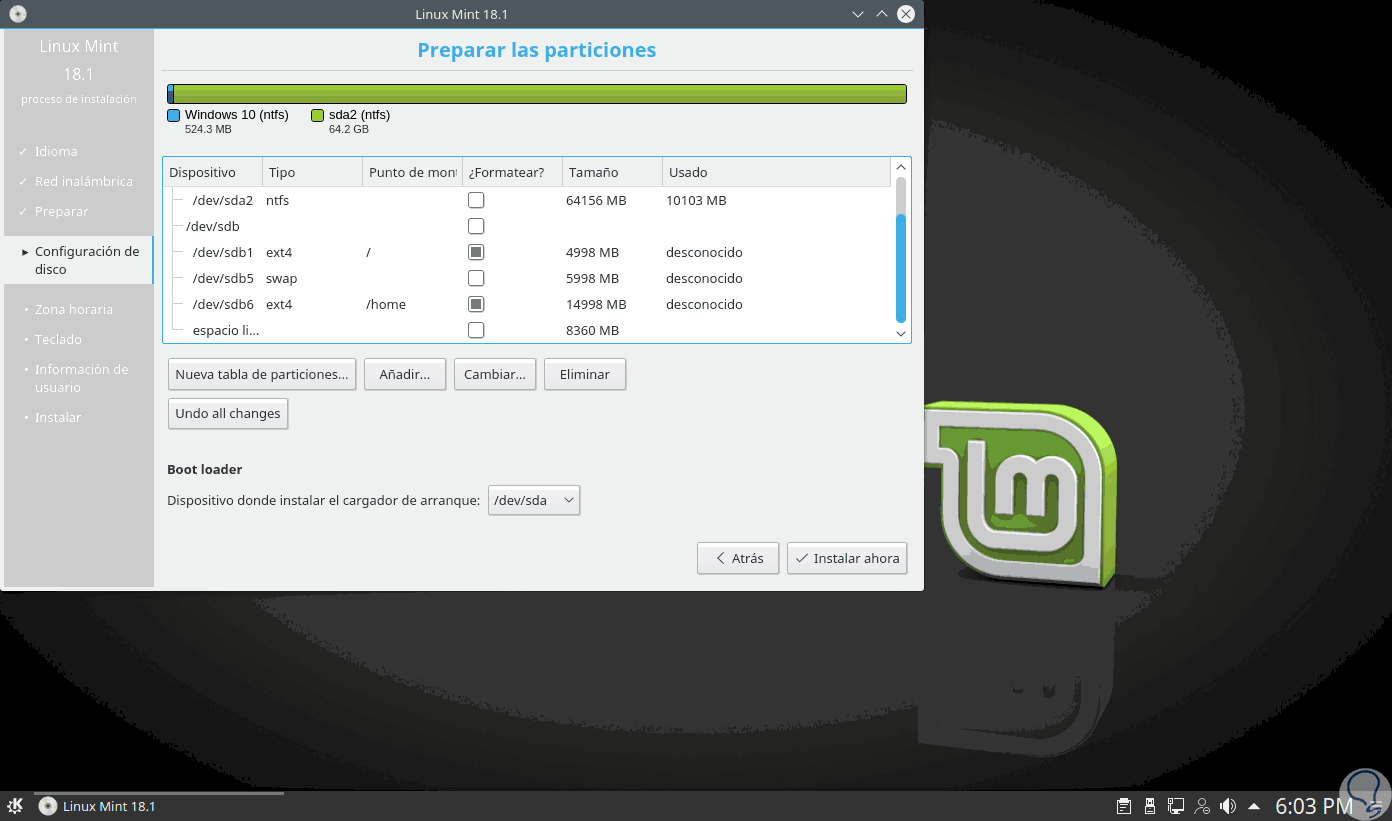Click the Linux Mint 18.1 taskbar entry
This screenshot has width=1392, height=821.
[x=157, y=806]
